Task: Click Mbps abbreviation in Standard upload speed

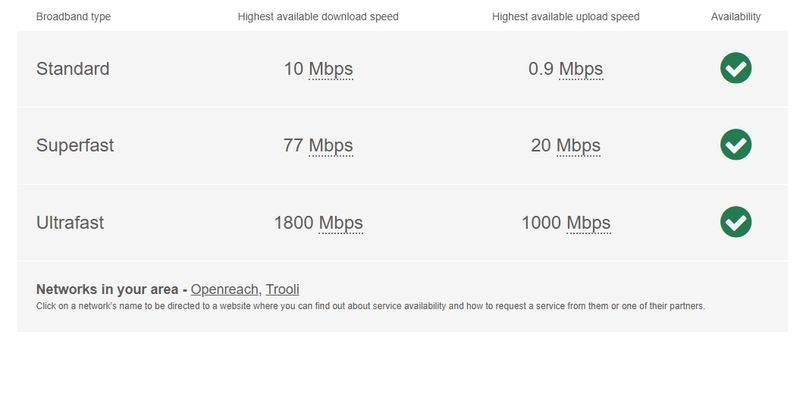Action: [580, 69]
